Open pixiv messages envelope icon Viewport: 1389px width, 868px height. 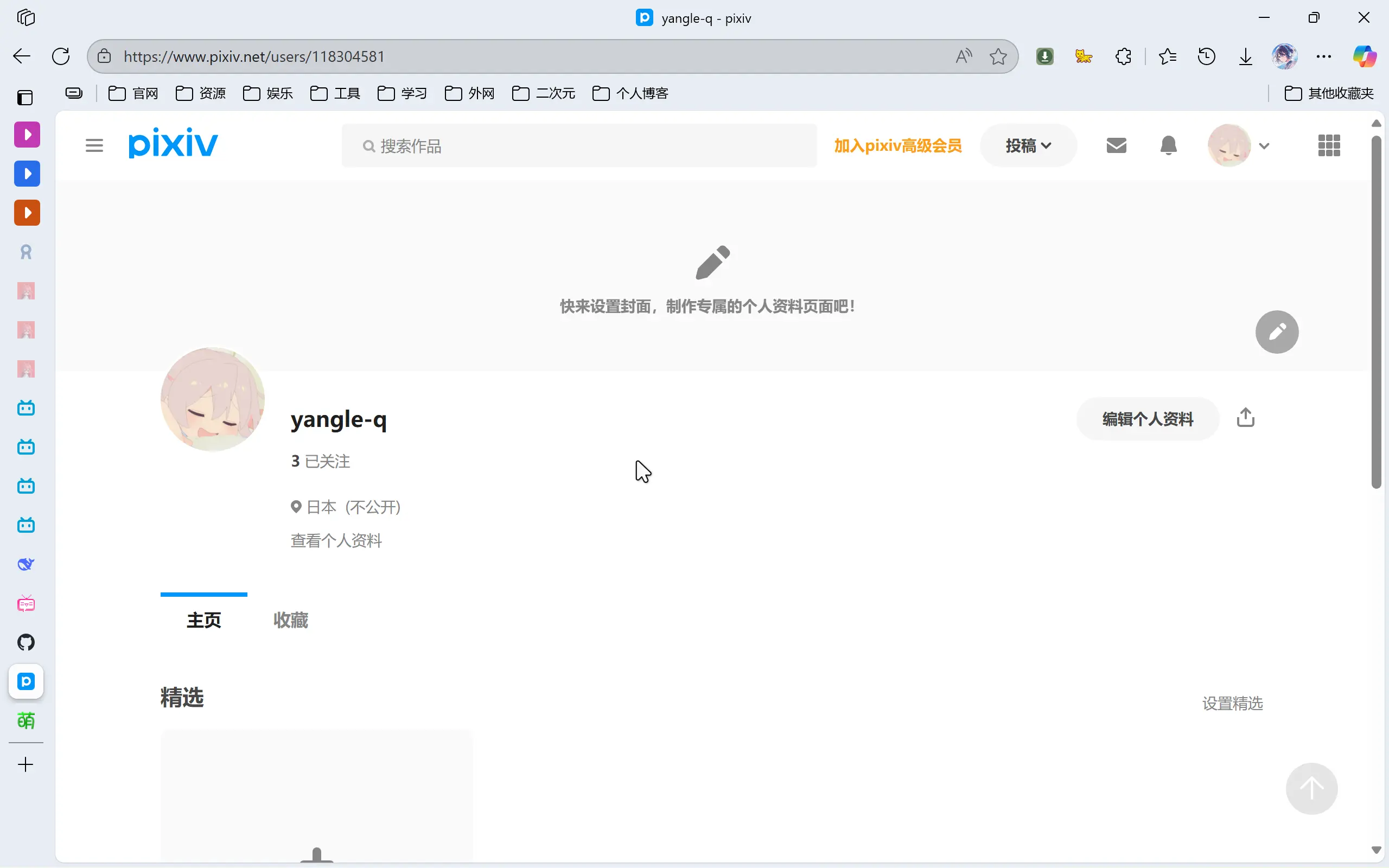point(1116,145)
